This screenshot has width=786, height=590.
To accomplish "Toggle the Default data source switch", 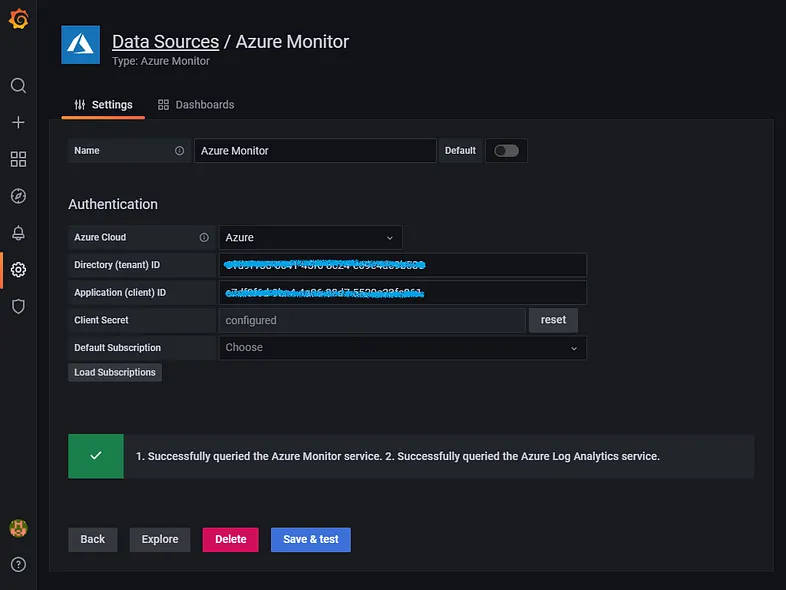I will tap(506, 151).
